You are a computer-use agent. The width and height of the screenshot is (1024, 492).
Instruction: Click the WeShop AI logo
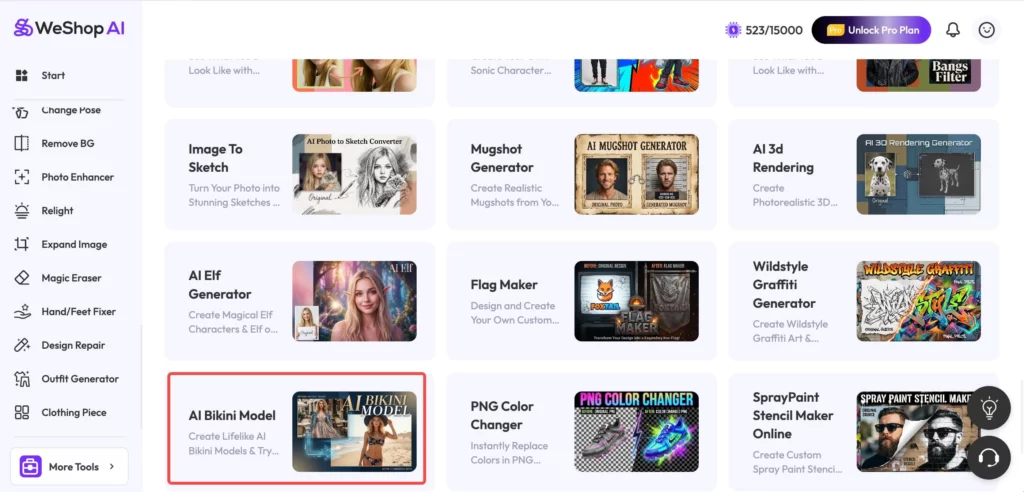69,28
